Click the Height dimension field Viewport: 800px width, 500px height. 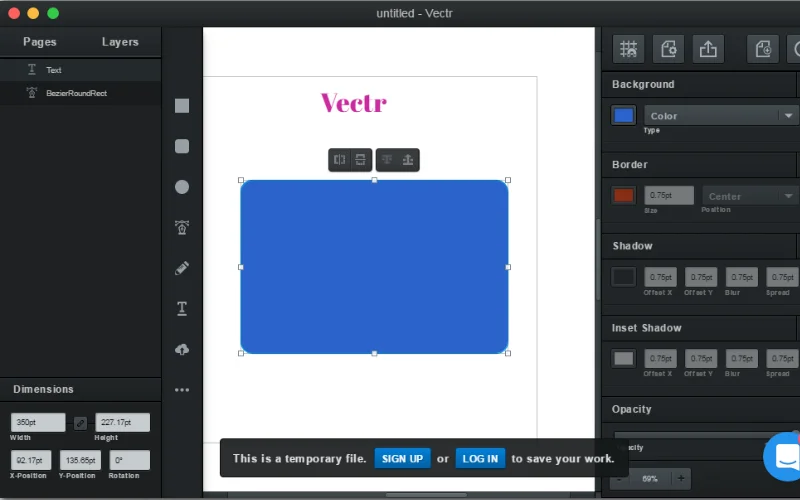pos(122,422)
